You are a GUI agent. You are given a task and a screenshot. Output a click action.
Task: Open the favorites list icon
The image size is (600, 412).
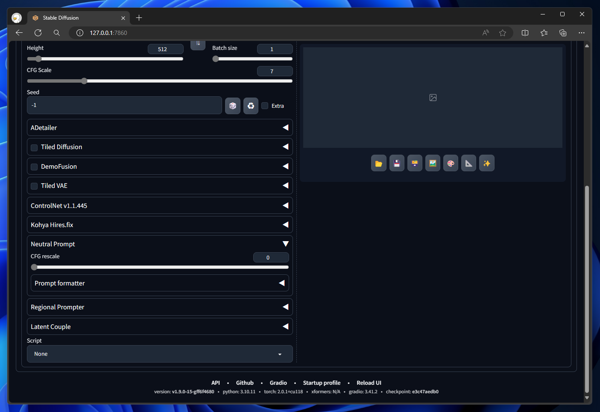544,33
